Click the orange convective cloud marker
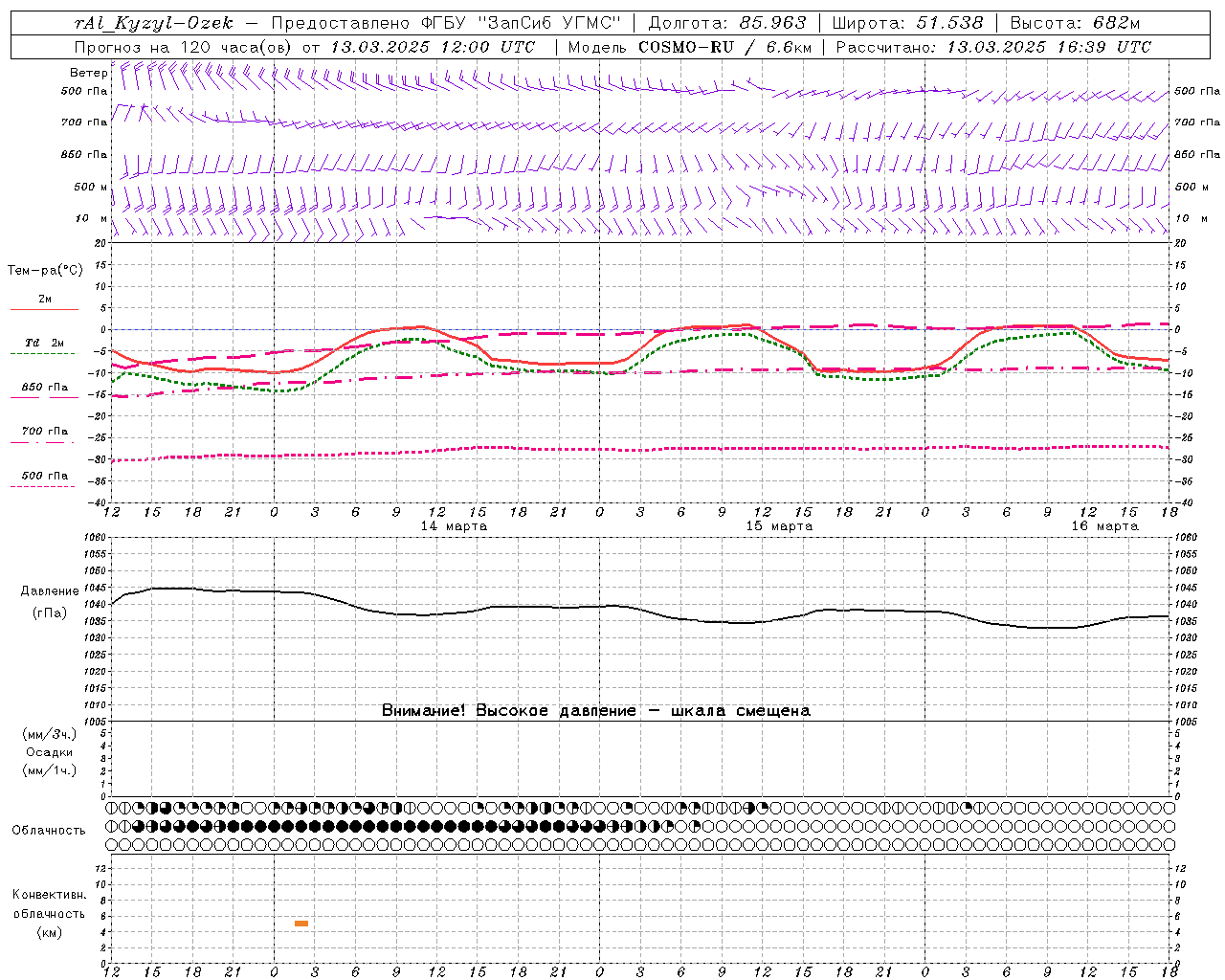 coord(301,924)
